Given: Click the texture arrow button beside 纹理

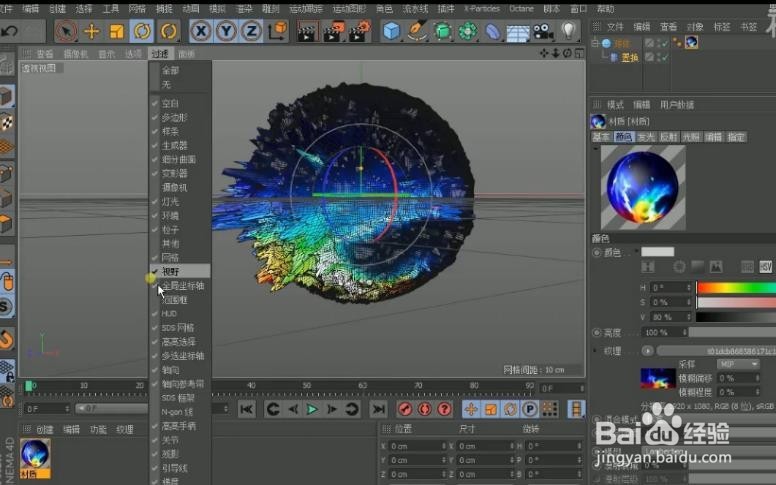Looking at the screenshot, I should 647,351.
